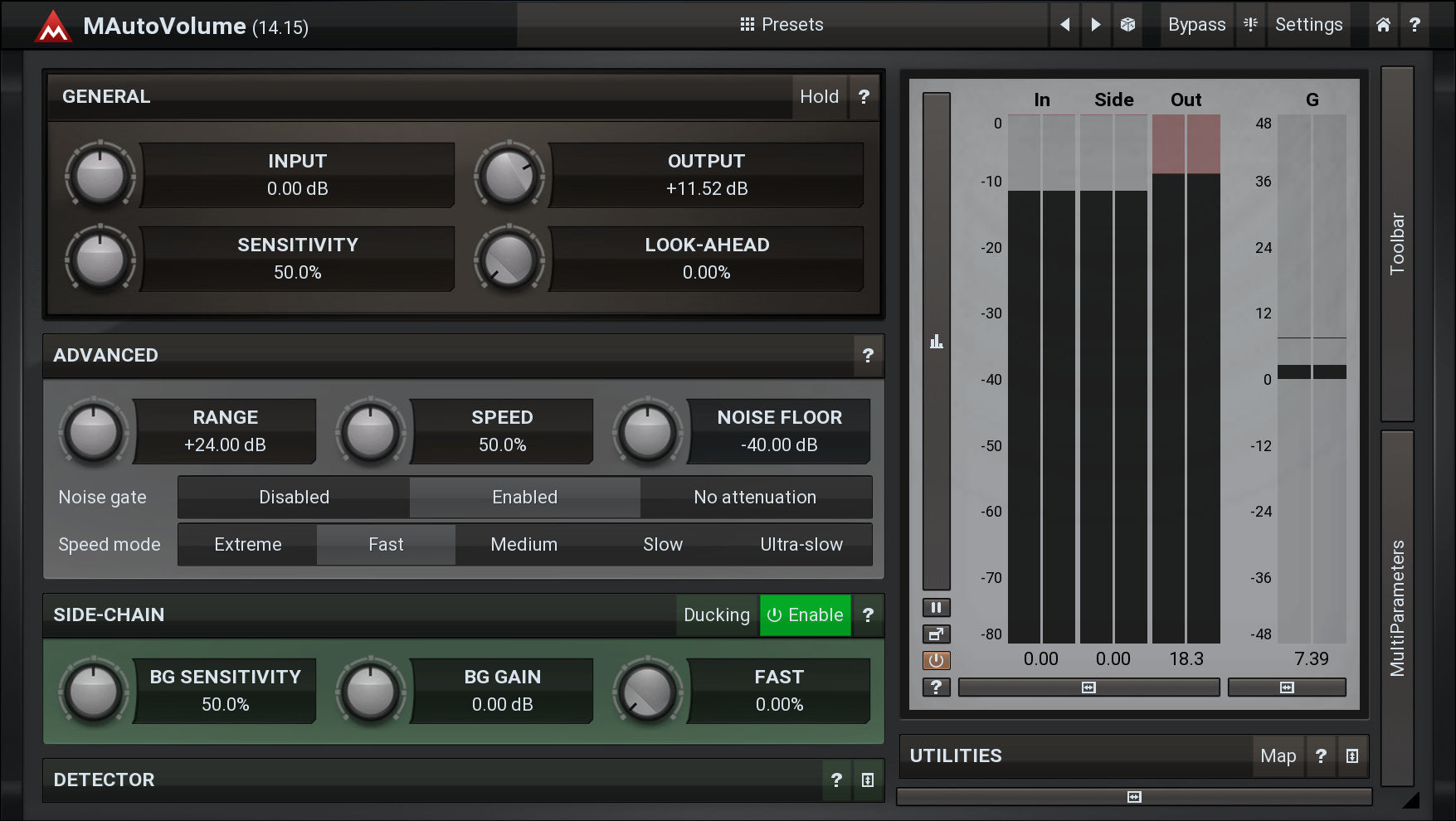Open the Settings menu

pos(1307,25)
